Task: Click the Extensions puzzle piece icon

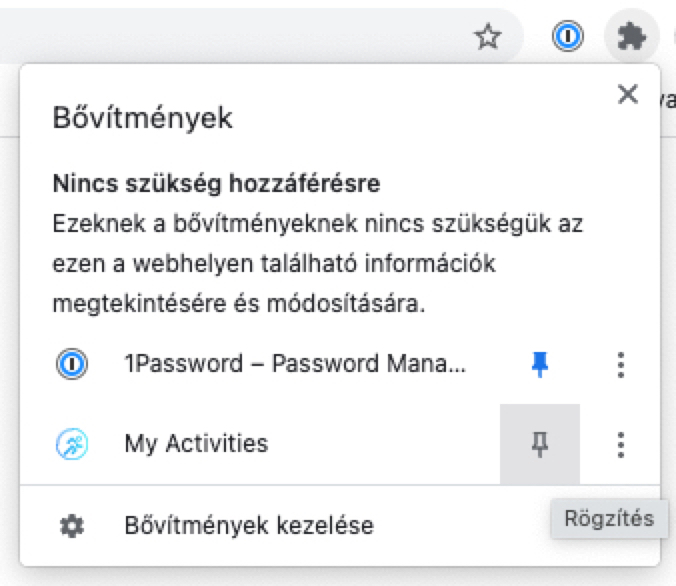Action: [x=631, y=38]
